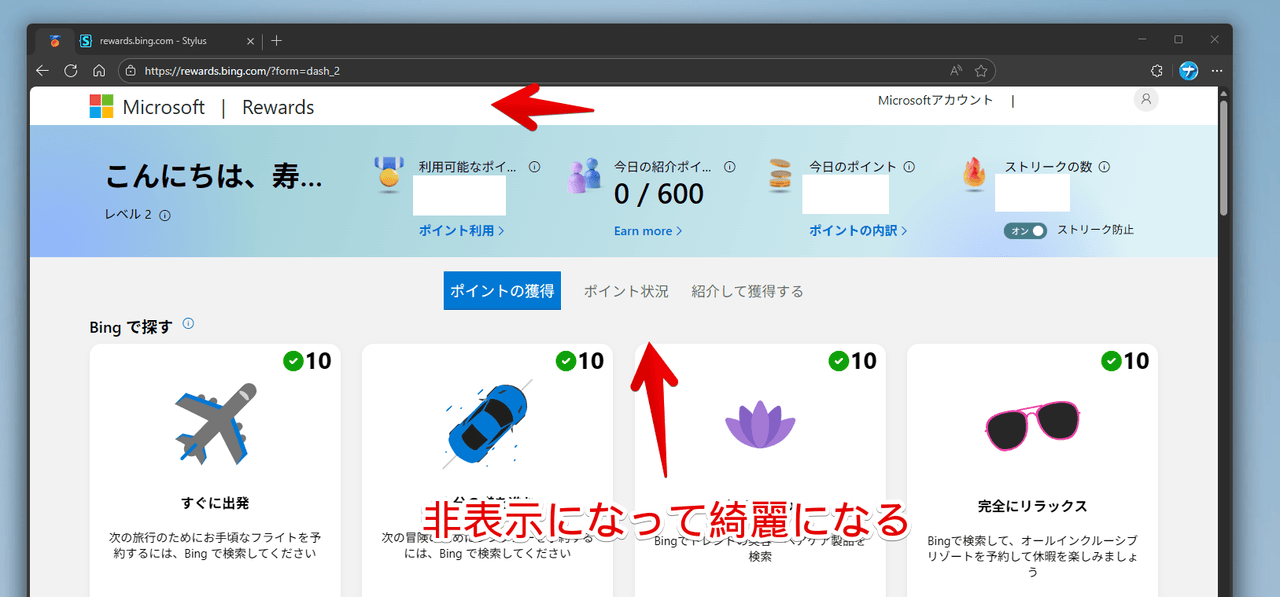1280x597 pixels.
Task: Click the page vertical scrollbar
Action: pos(1224,160)
